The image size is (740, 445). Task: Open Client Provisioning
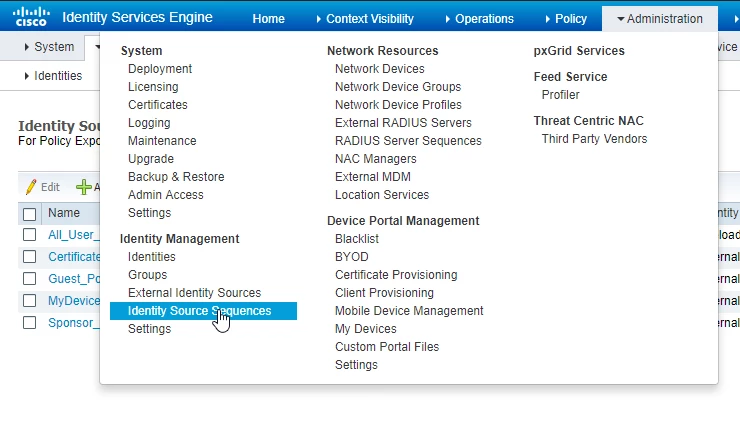(384, 293)
